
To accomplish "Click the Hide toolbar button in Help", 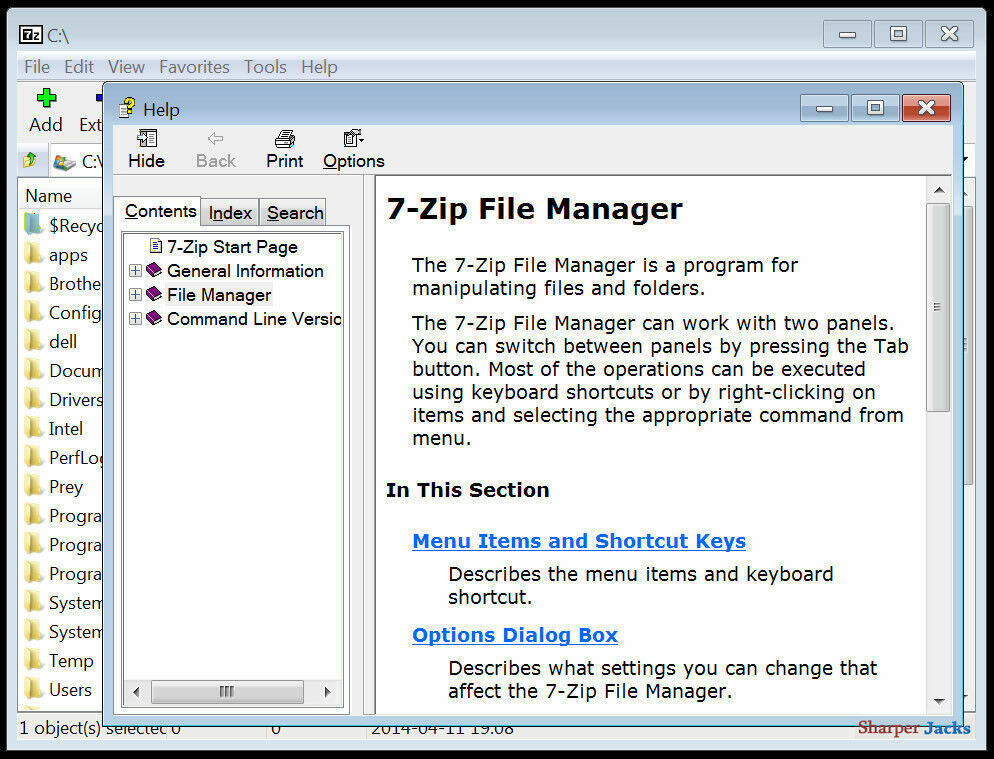I will (146, 150).
